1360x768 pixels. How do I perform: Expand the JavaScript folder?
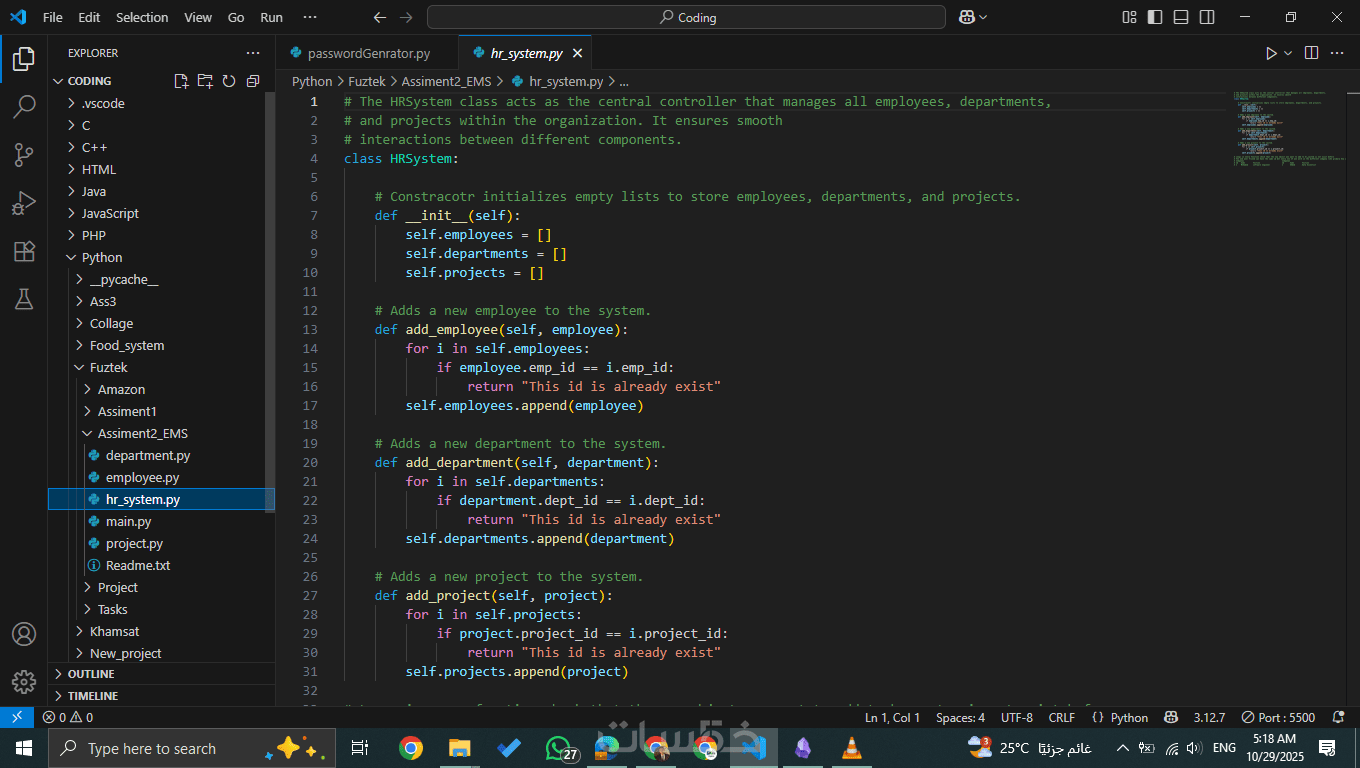pyautogui.click(x=110, y=213)
